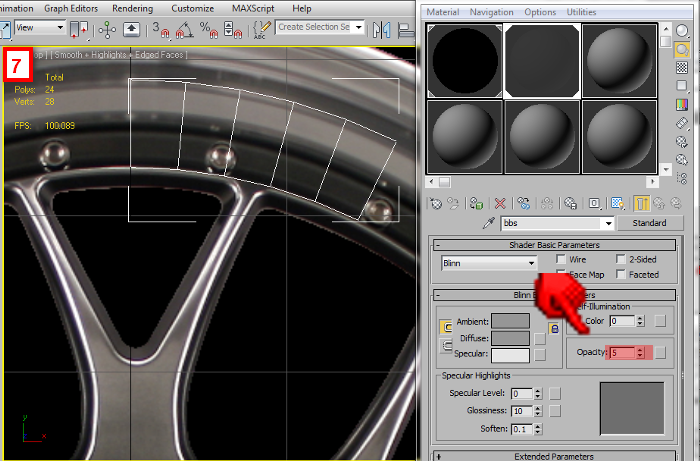
Task: Enable the 2-Sided checkbox
Action: click(621, 259)
